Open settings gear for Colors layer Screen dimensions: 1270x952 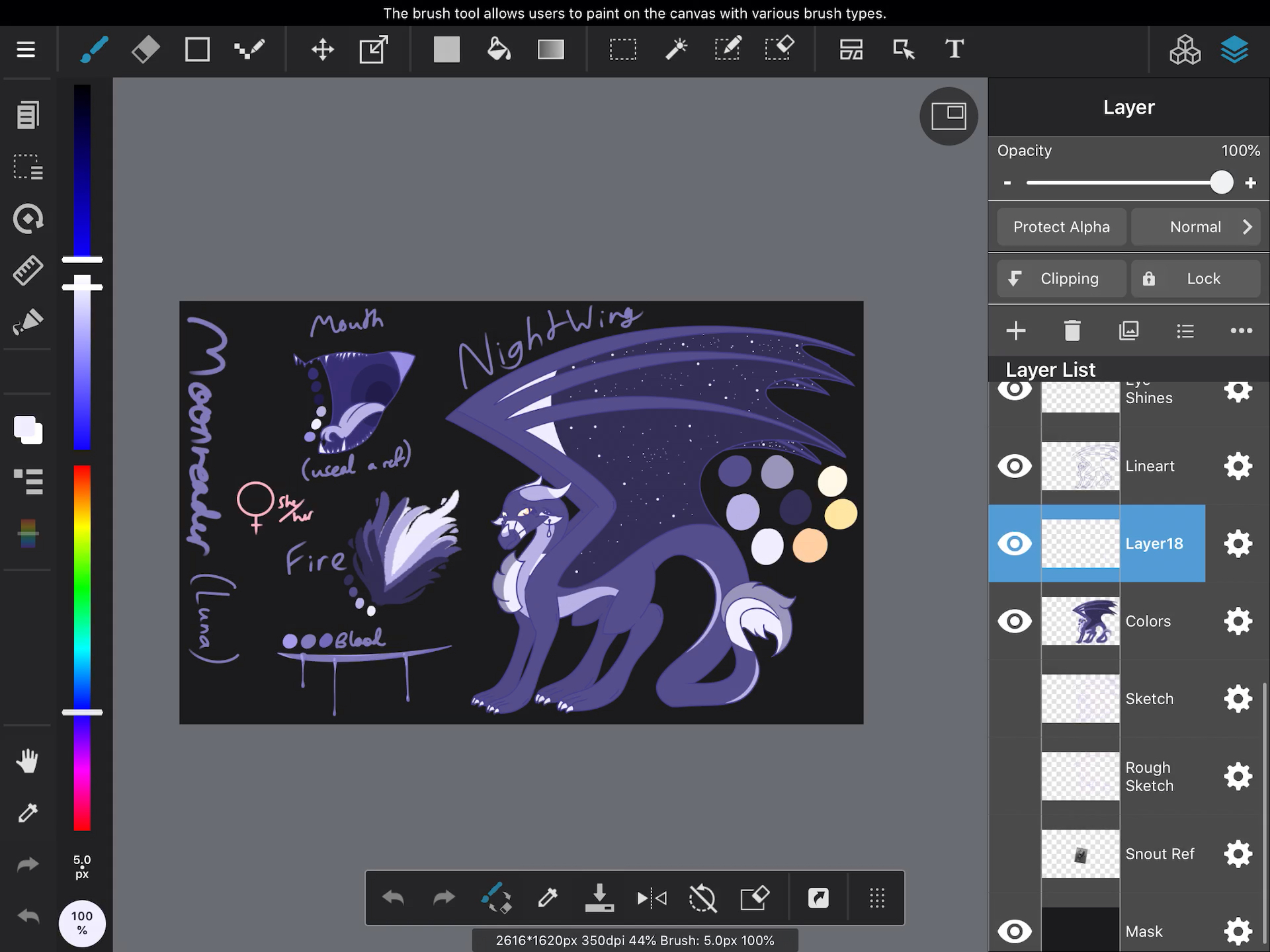click(1238, 621)
